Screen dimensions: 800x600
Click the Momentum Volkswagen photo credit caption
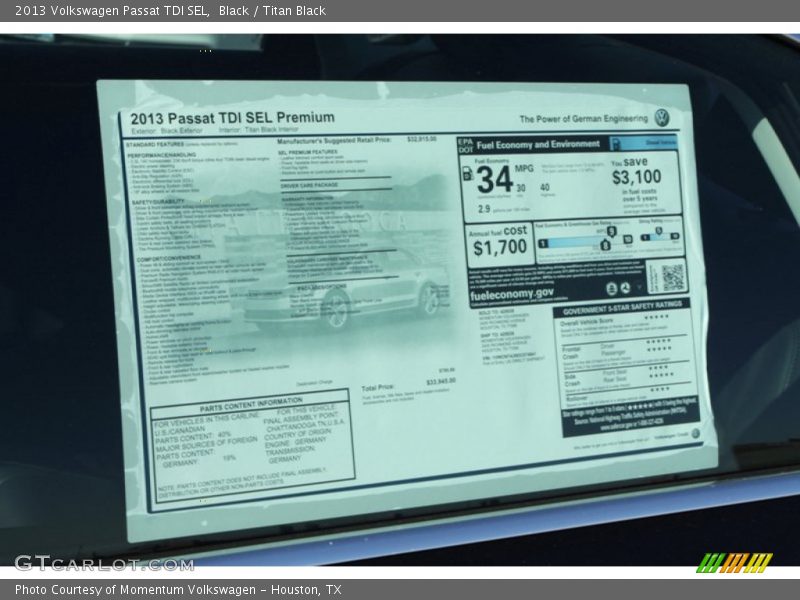[178, 590]
